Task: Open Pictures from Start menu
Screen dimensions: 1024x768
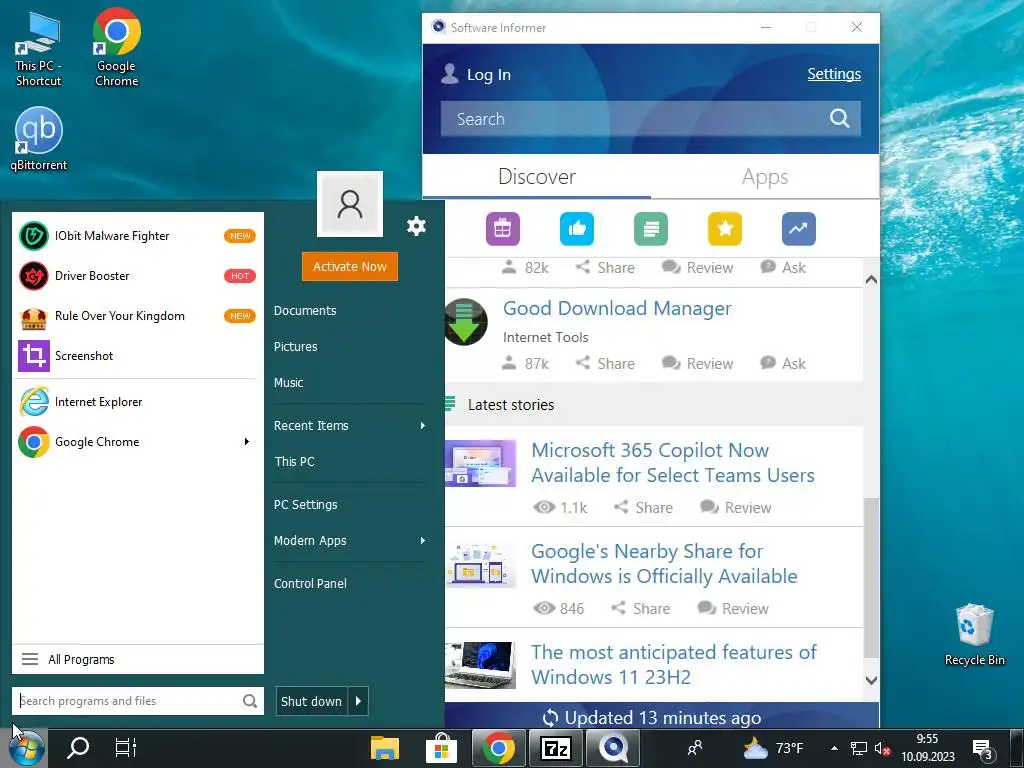Action: [295, 347]
